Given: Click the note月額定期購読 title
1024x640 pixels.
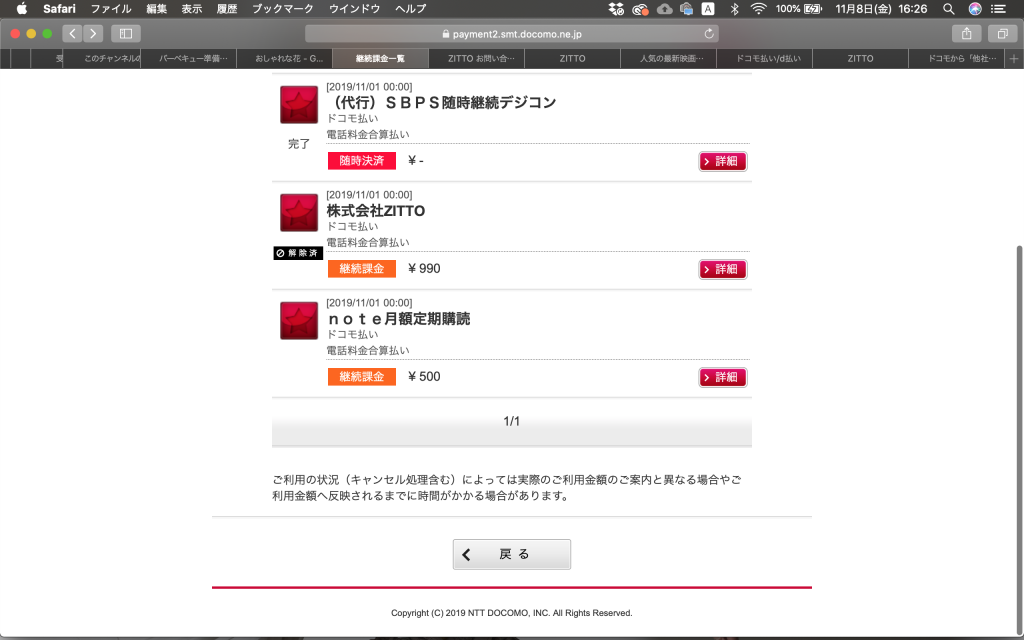Looking at the screenshot, I should [398, 319].
